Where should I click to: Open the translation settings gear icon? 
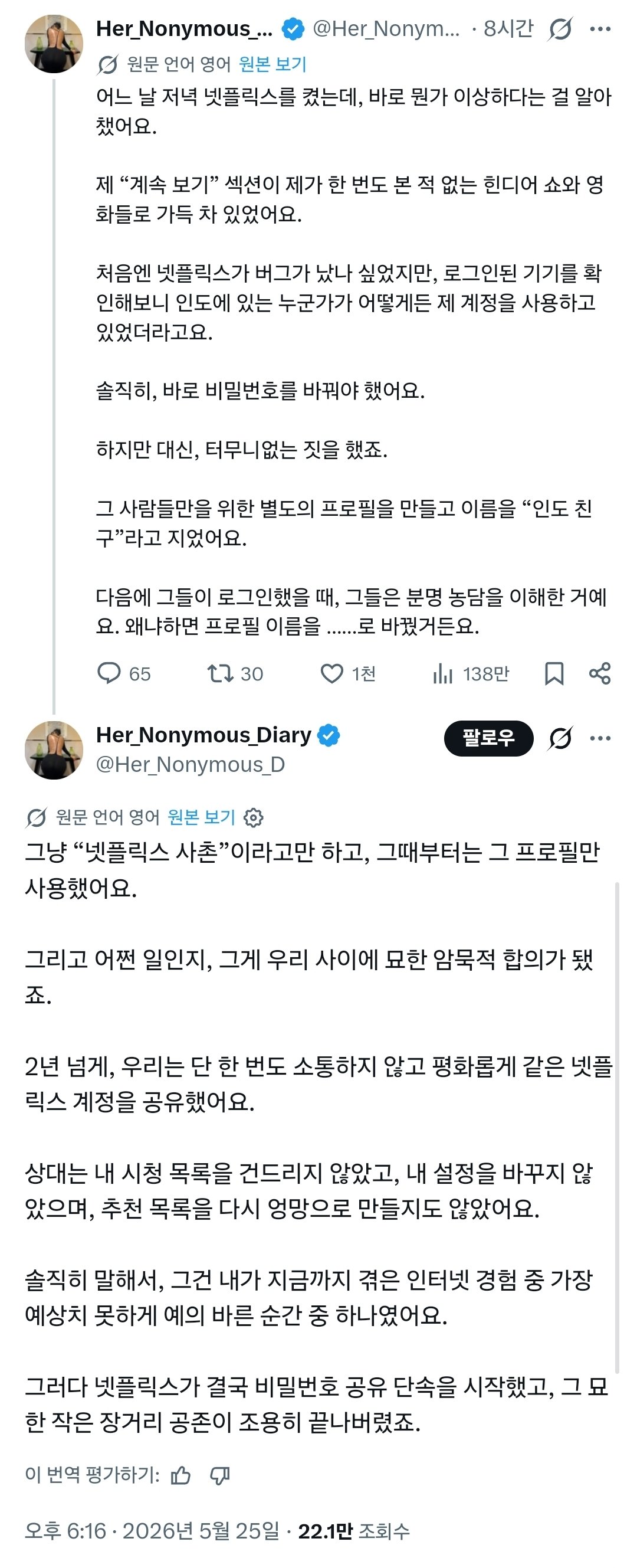click(253, 817)
